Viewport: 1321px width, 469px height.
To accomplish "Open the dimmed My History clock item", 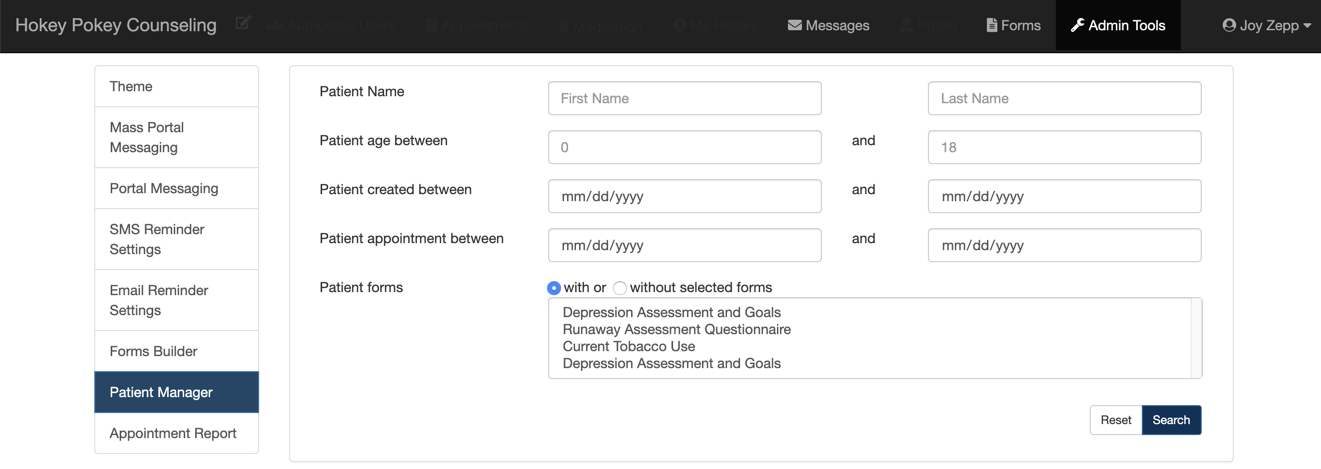I will (x=714, y=26).
